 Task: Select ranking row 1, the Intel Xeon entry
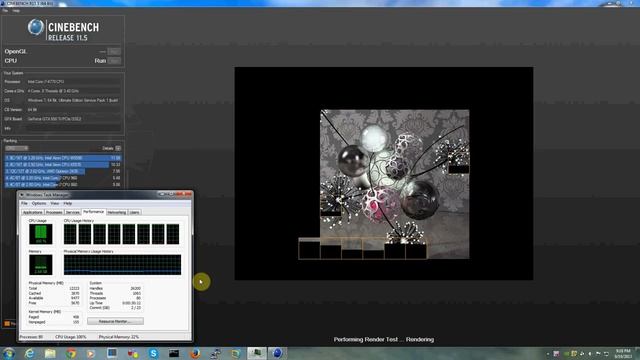pos(63,158)
